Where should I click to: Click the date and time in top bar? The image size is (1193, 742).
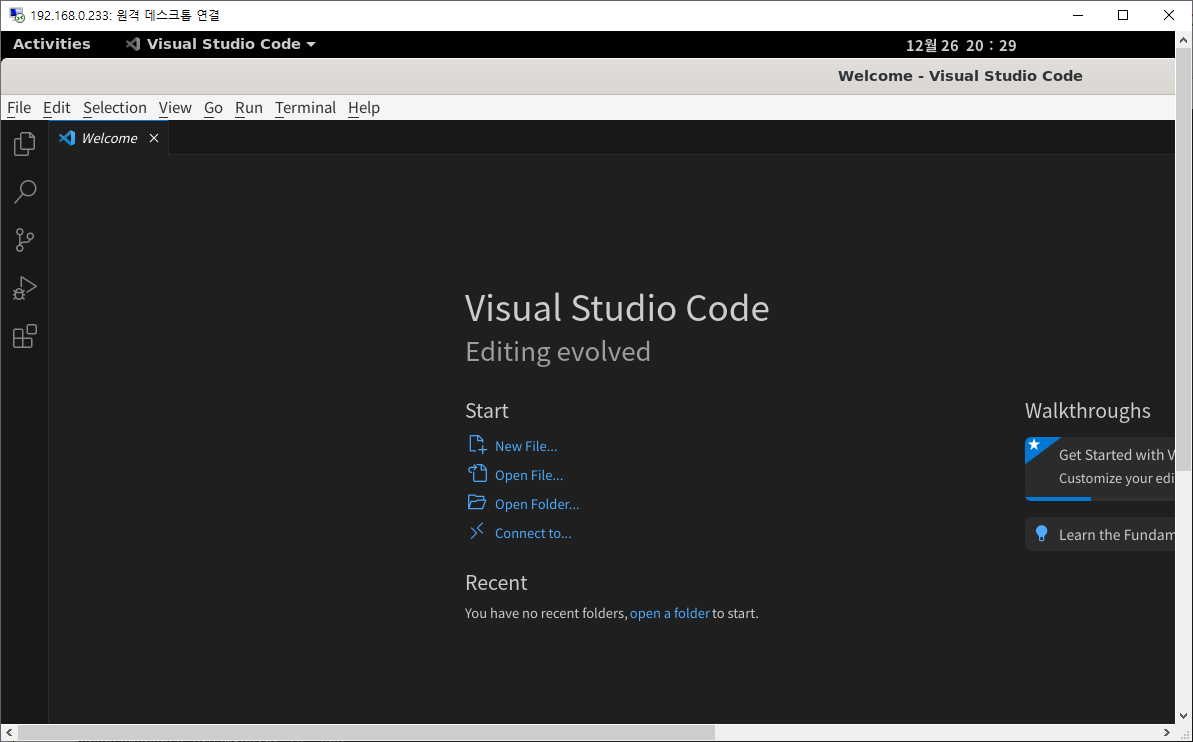click(x=961, y=46)
